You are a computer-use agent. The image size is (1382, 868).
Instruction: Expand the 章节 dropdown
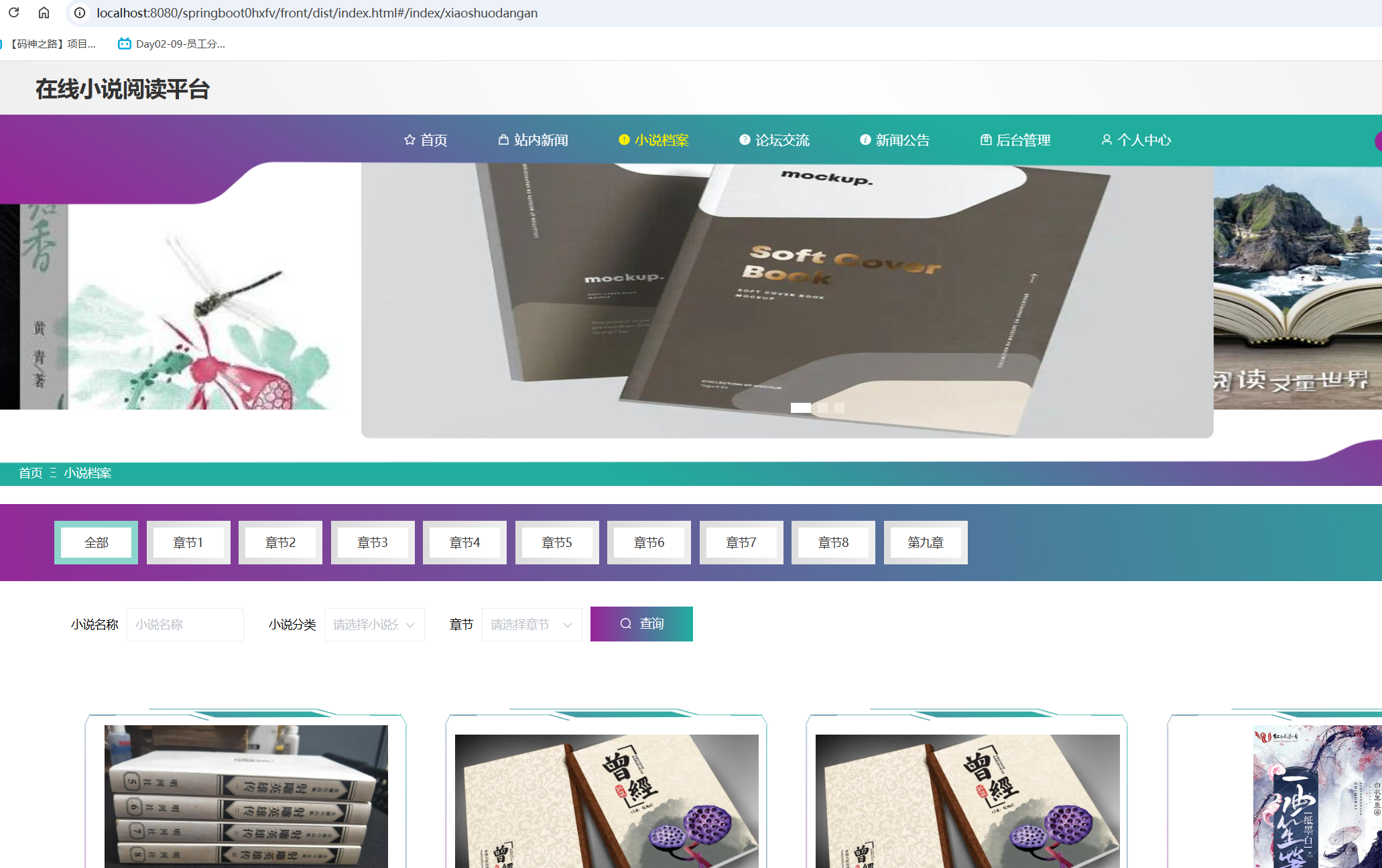click(532, 624)
